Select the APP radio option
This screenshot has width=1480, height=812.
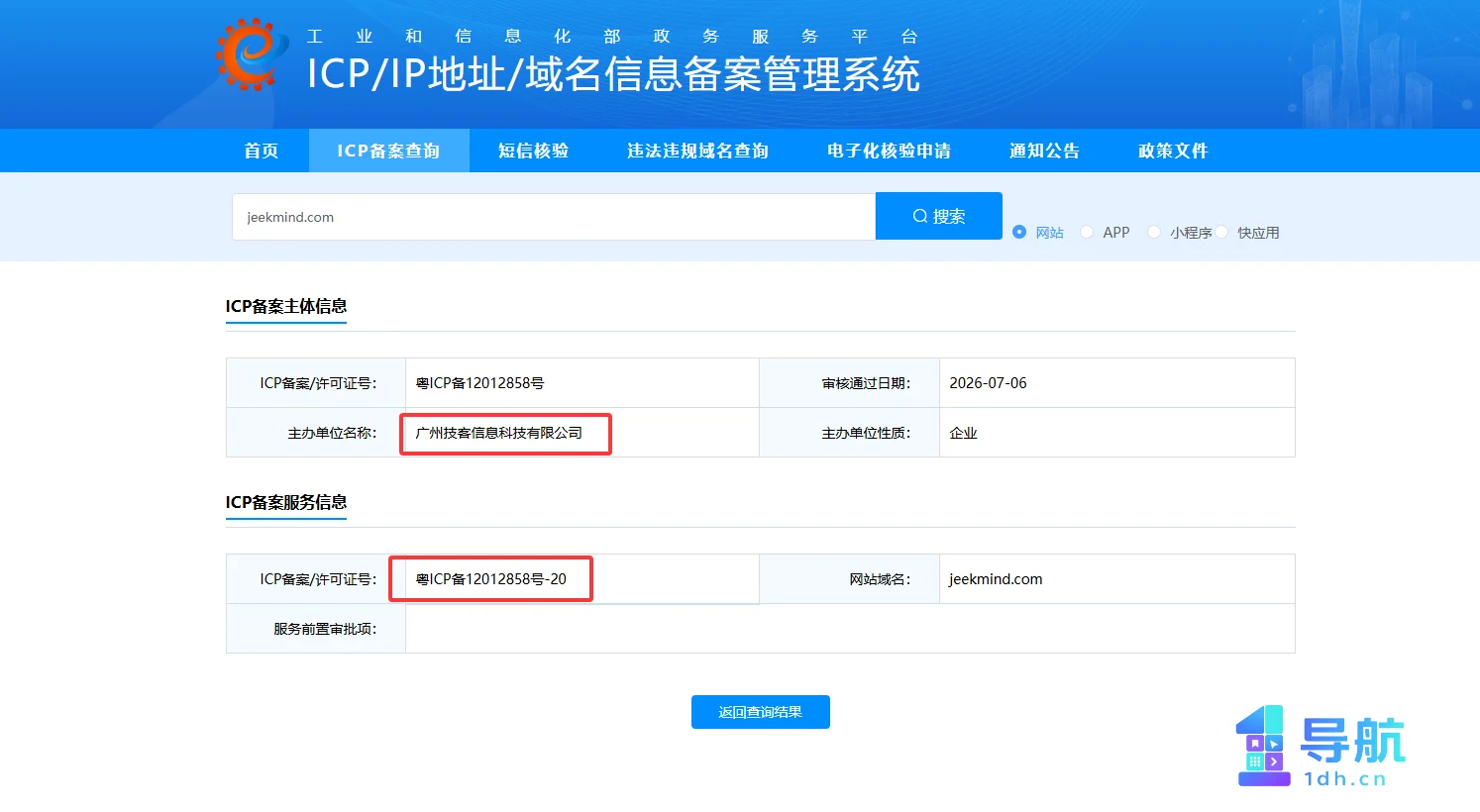1087,232
